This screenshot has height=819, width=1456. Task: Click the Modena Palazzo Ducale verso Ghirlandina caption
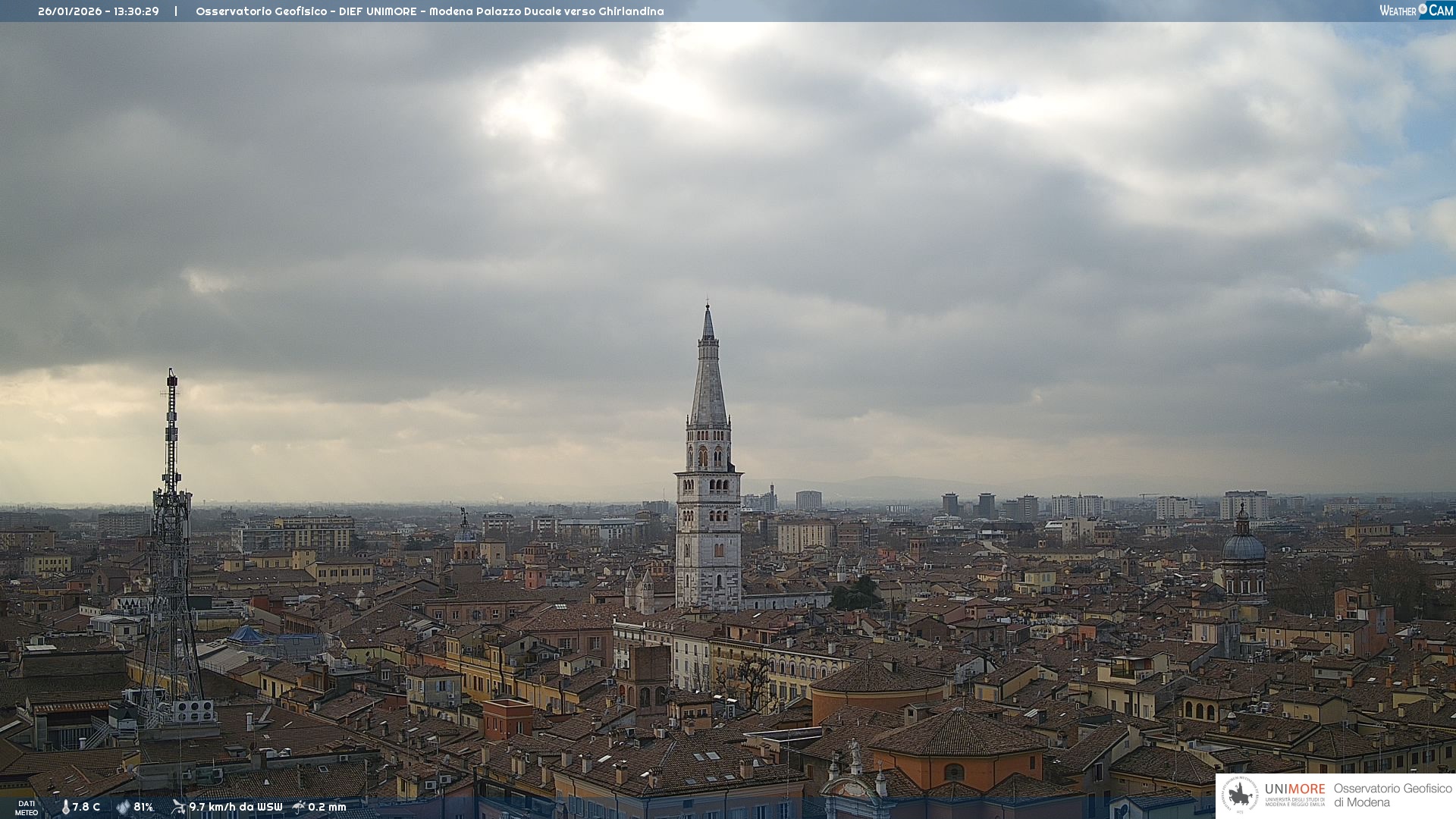(x=546, y=11)
